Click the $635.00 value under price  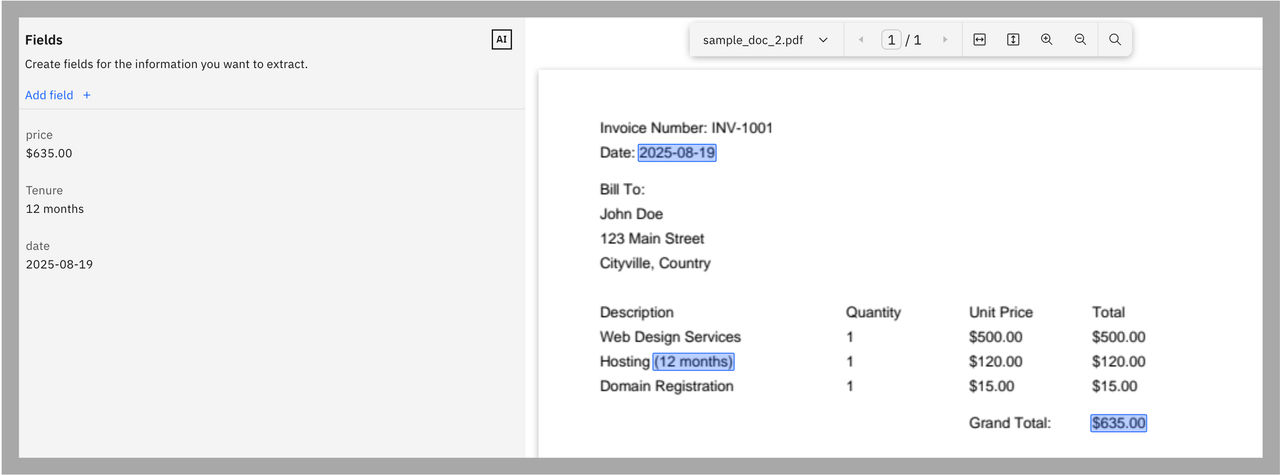49,154
